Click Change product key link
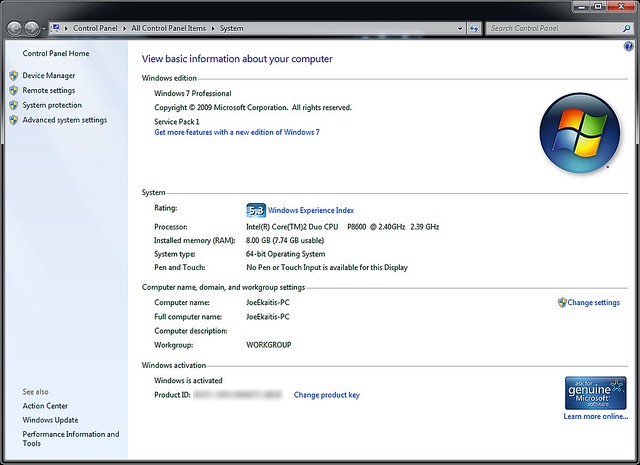 point(327,395)
